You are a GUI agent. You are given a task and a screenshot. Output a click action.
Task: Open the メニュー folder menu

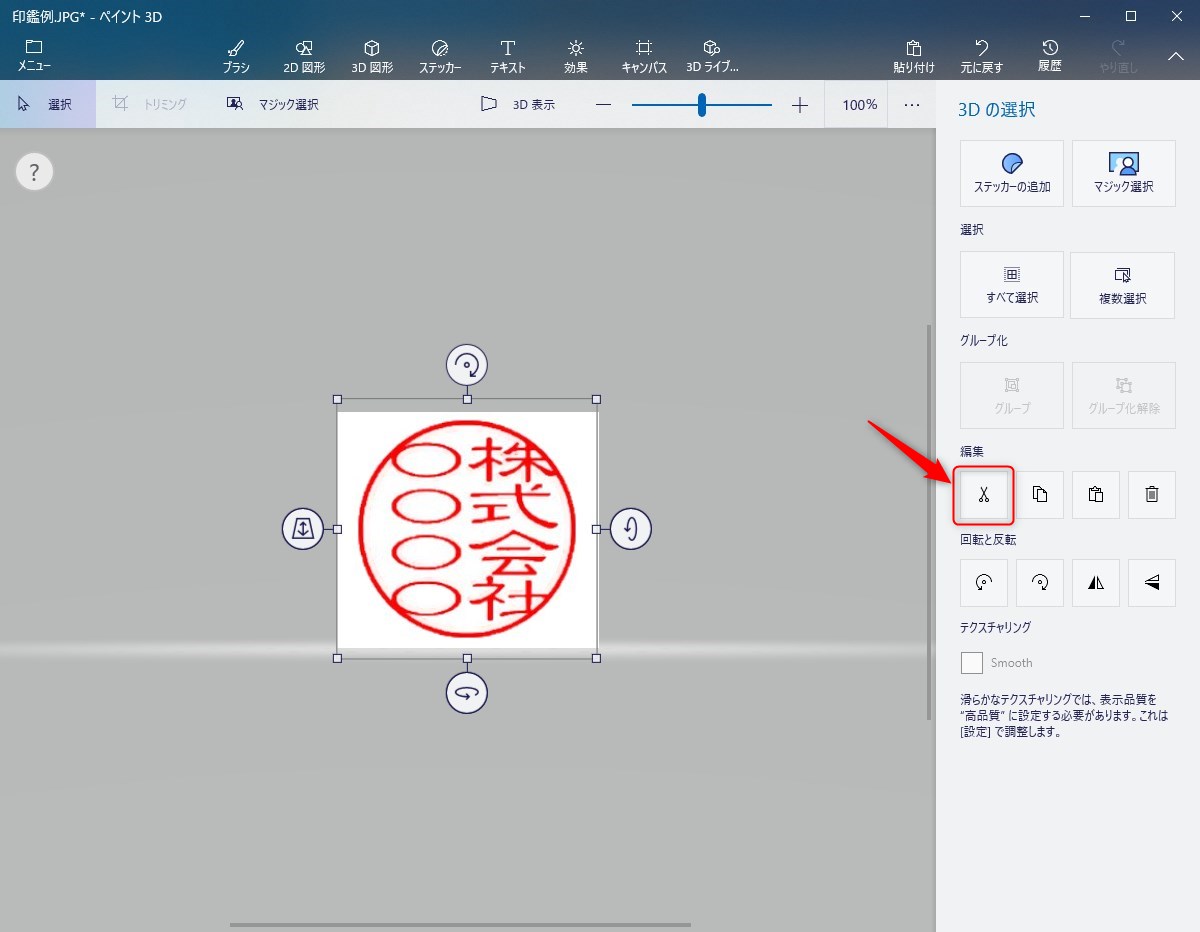click(34, 56)
